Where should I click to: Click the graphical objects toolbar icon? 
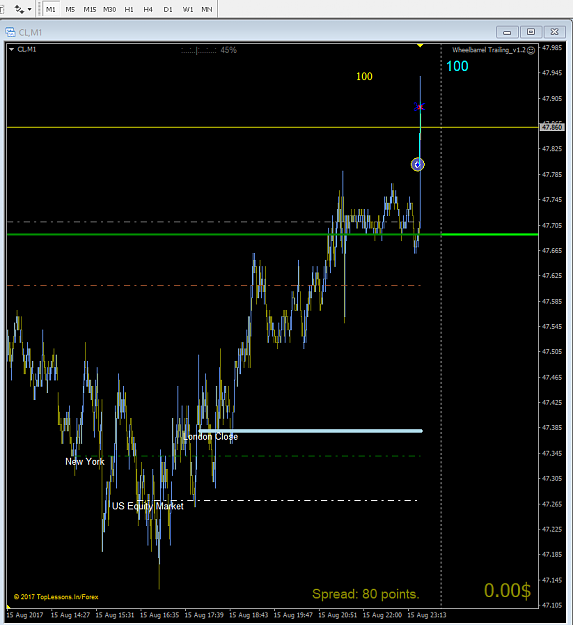[19, 9]
